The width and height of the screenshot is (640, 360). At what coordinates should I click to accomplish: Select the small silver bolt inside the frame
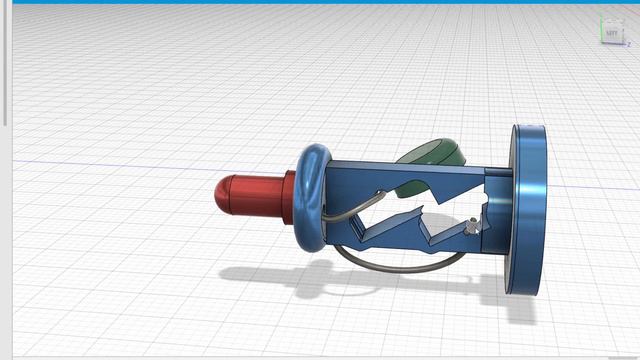(473, 227)
